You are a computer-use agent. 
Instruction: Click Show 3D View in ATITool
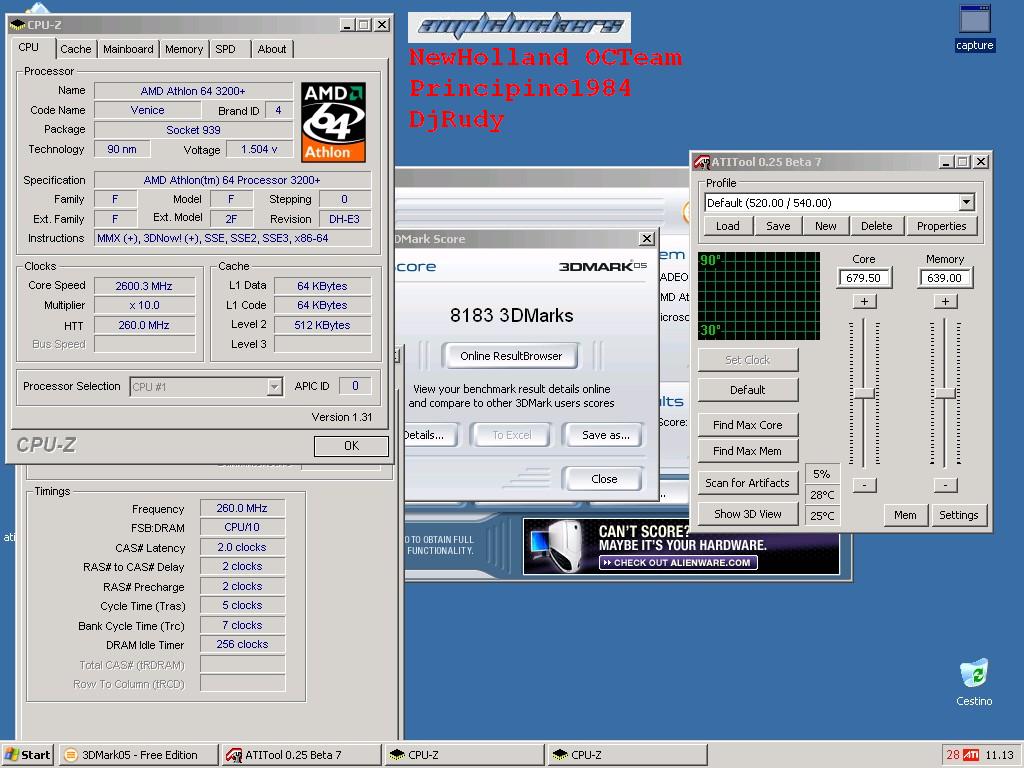748,514
